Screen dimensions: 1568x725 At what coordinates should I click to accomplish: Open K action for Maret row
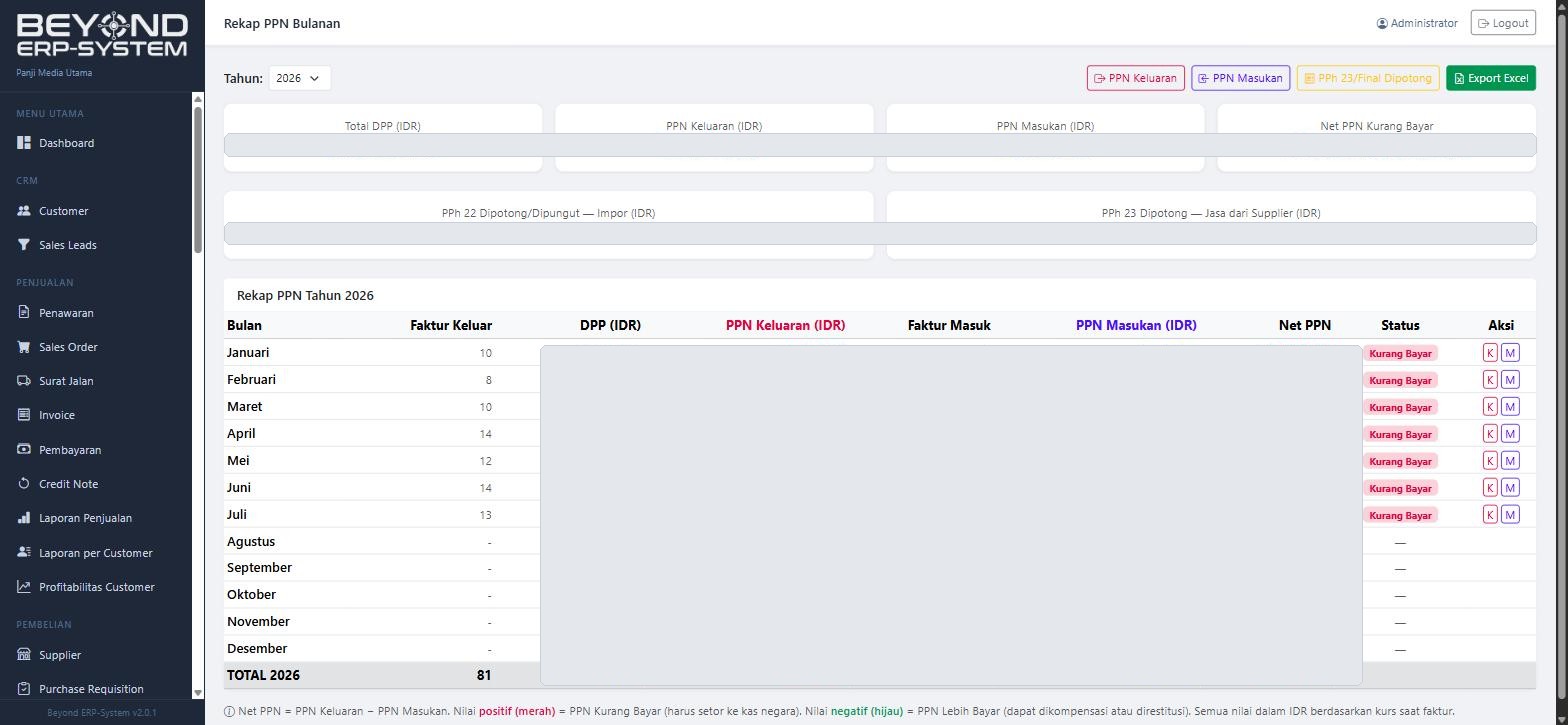[x=1490, y=407]
